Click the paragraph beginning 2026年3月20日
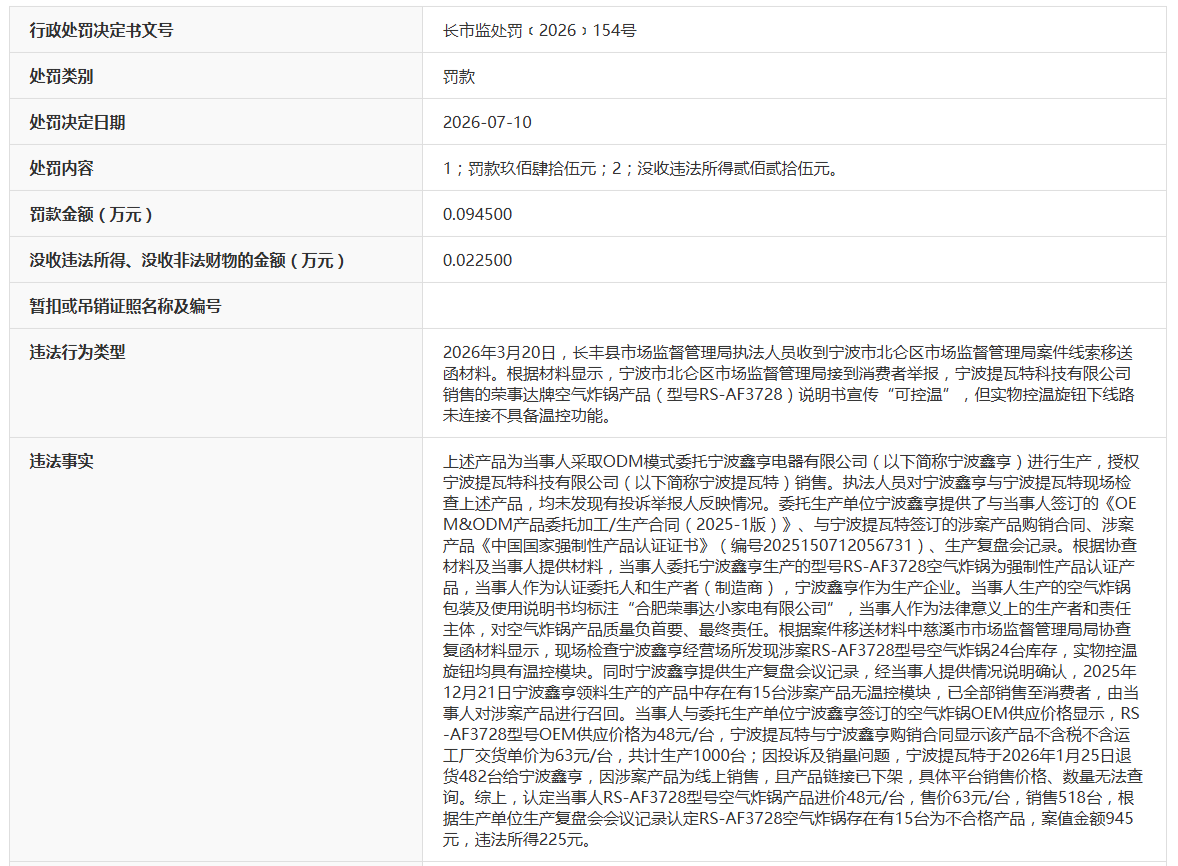Image resolution: width=1178 pixels, height=866 pixels. (x=788, y=384)
